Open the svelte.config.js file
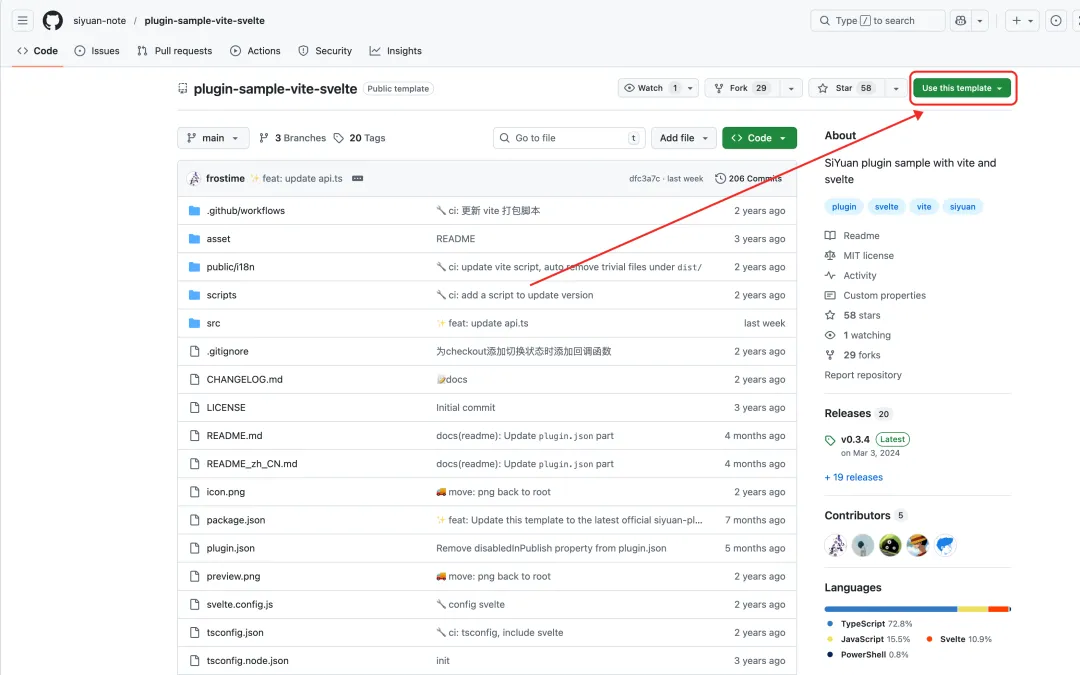Image resolution: width=1080 pixels, height=675 pixels. pos(240,605)
